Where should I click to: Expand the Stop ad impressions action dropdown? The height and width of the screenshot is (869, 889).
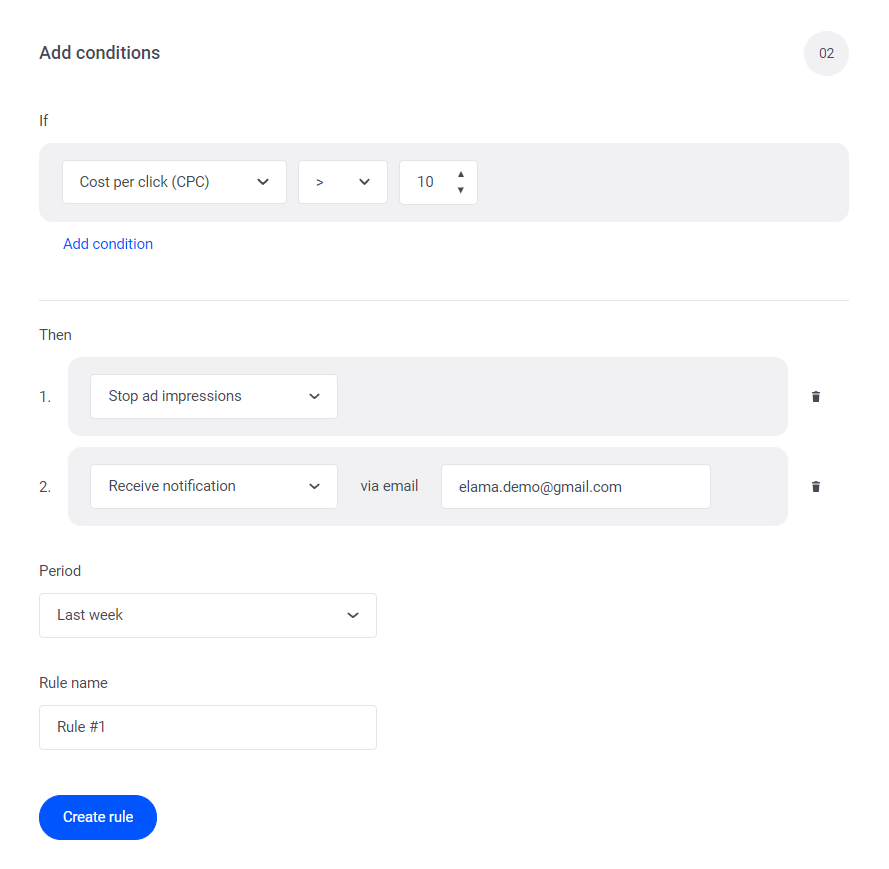pos(214,396)
